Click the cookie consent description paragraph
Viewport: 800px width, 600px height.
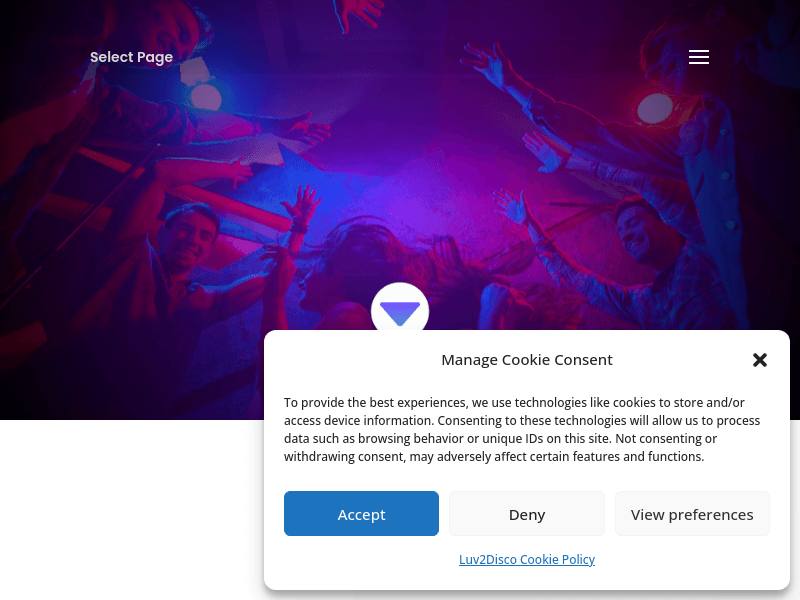(522, 429)
